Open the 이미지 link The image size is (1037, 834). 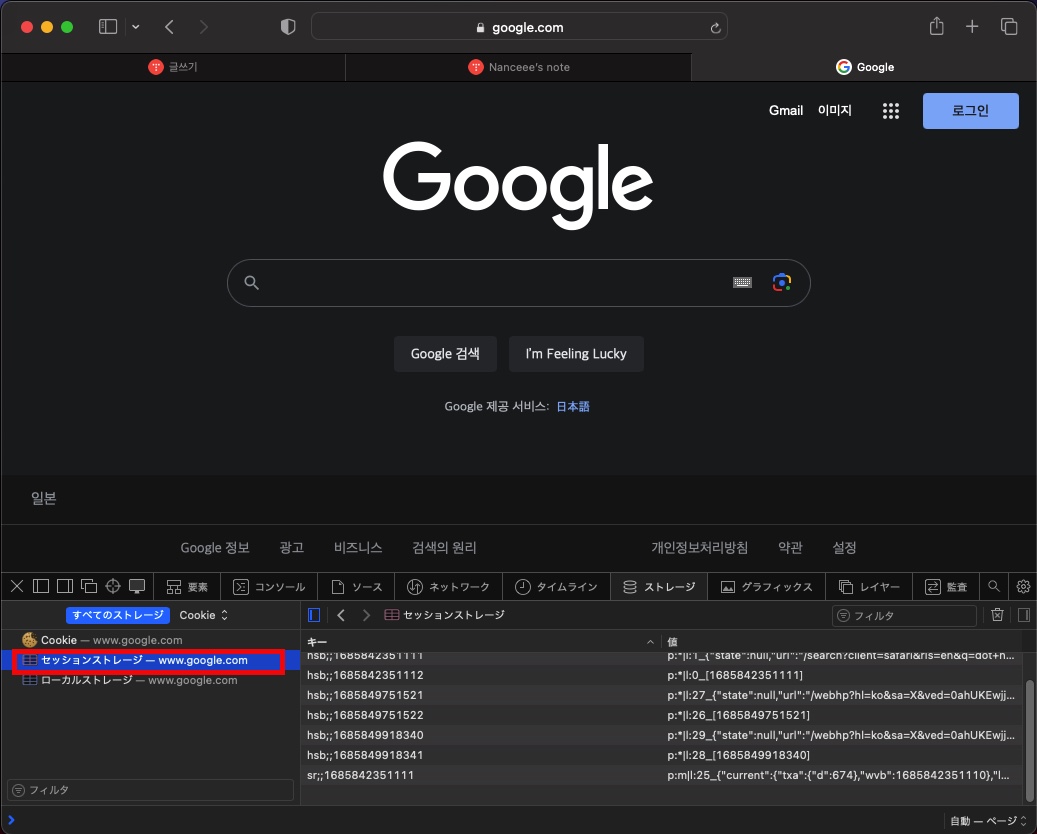click(835, 110)
